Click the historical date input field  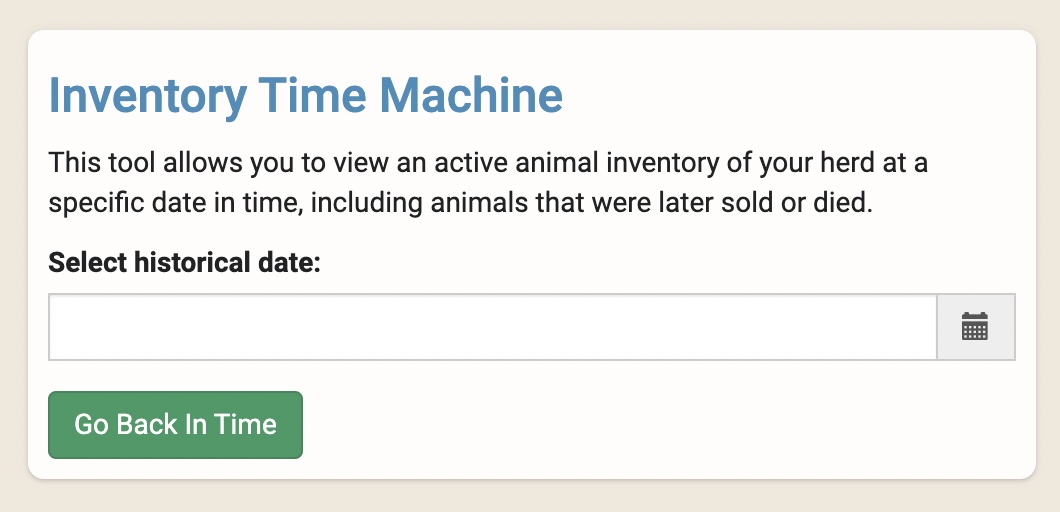(x=492, y=326)
